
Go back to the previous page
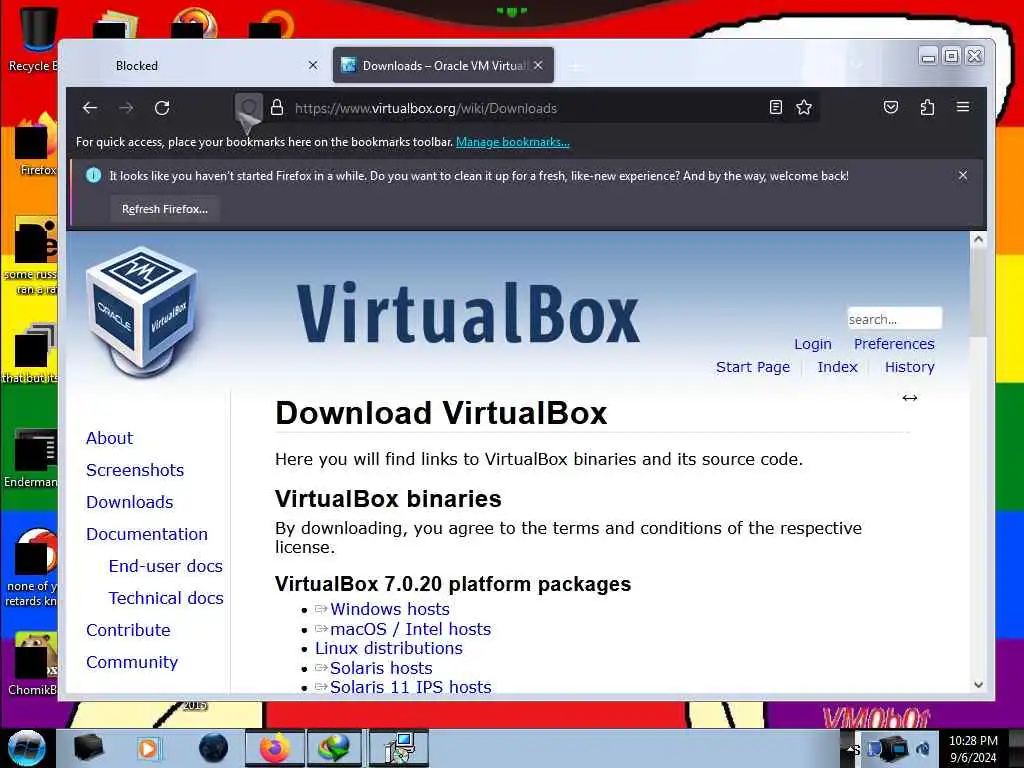90,108
